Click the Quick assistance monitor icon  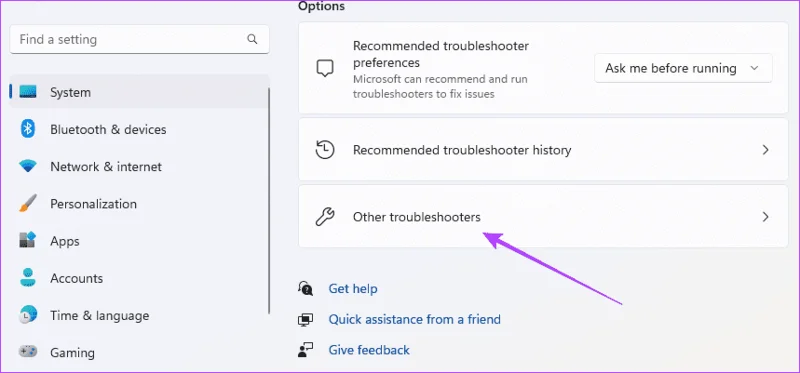click(305, 319)
